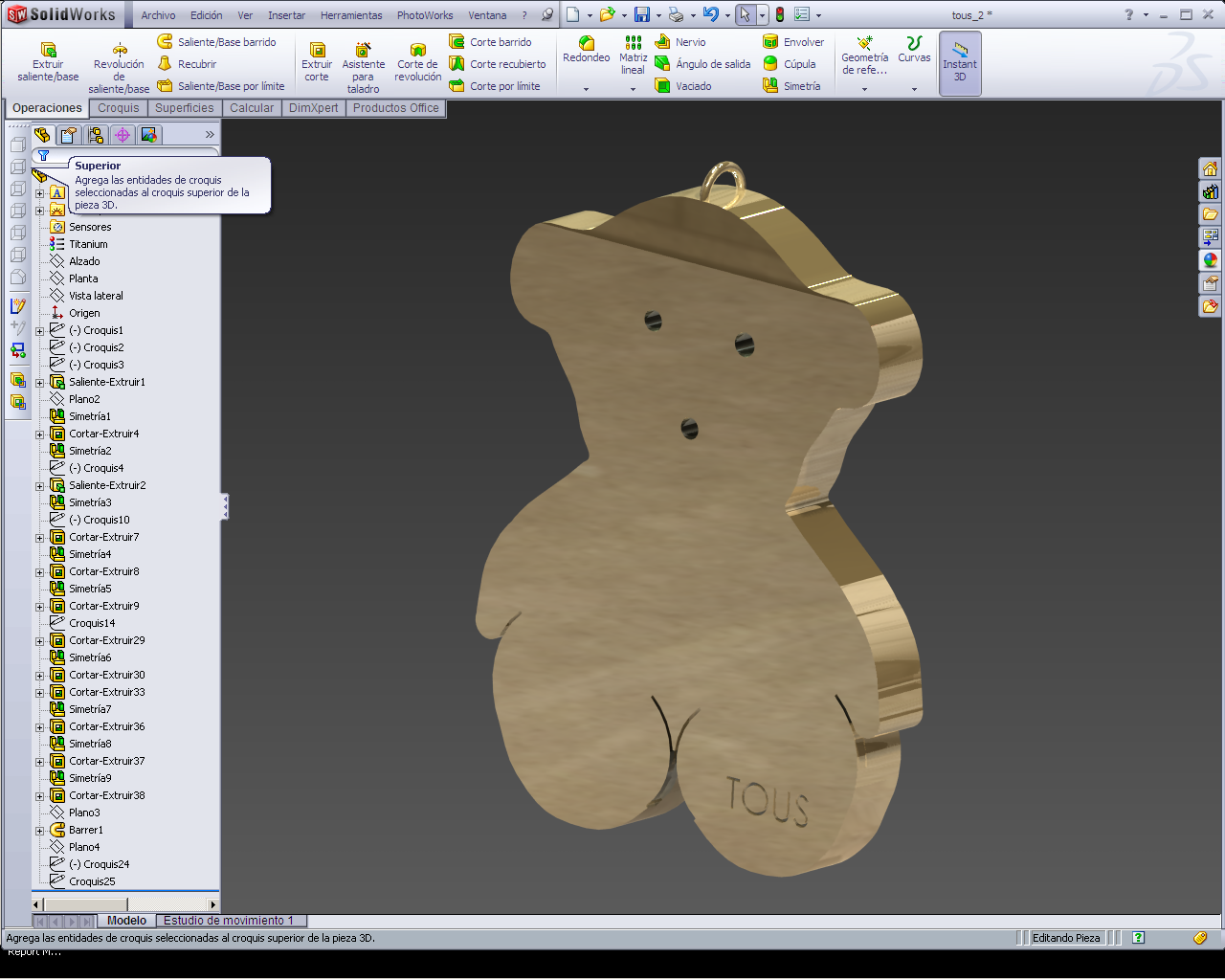Open the Archivo menu
This screenshot has height=980, width=1225.
tap(158, 15)
